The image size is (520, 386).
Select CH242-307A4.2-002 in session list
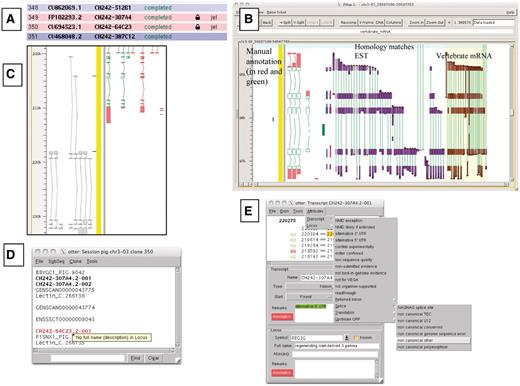[63, 284]
